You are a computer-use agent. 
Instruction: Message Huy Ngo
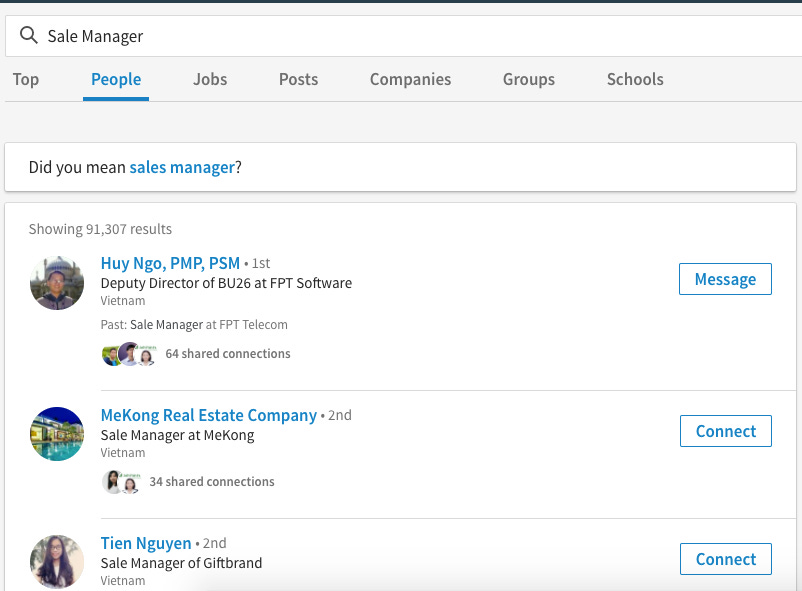tap(725, 279)
